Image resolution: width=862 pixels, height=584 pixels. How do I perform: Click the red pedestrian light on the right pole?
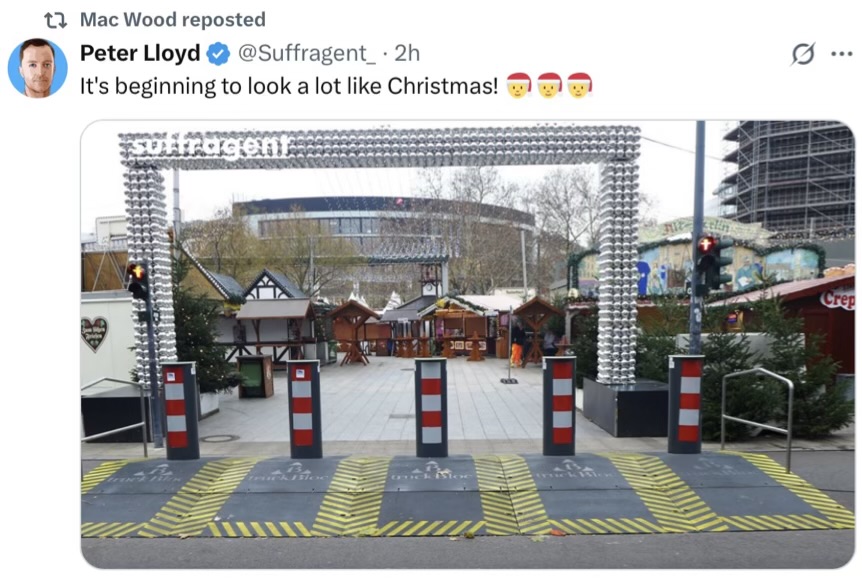(705, 244)
